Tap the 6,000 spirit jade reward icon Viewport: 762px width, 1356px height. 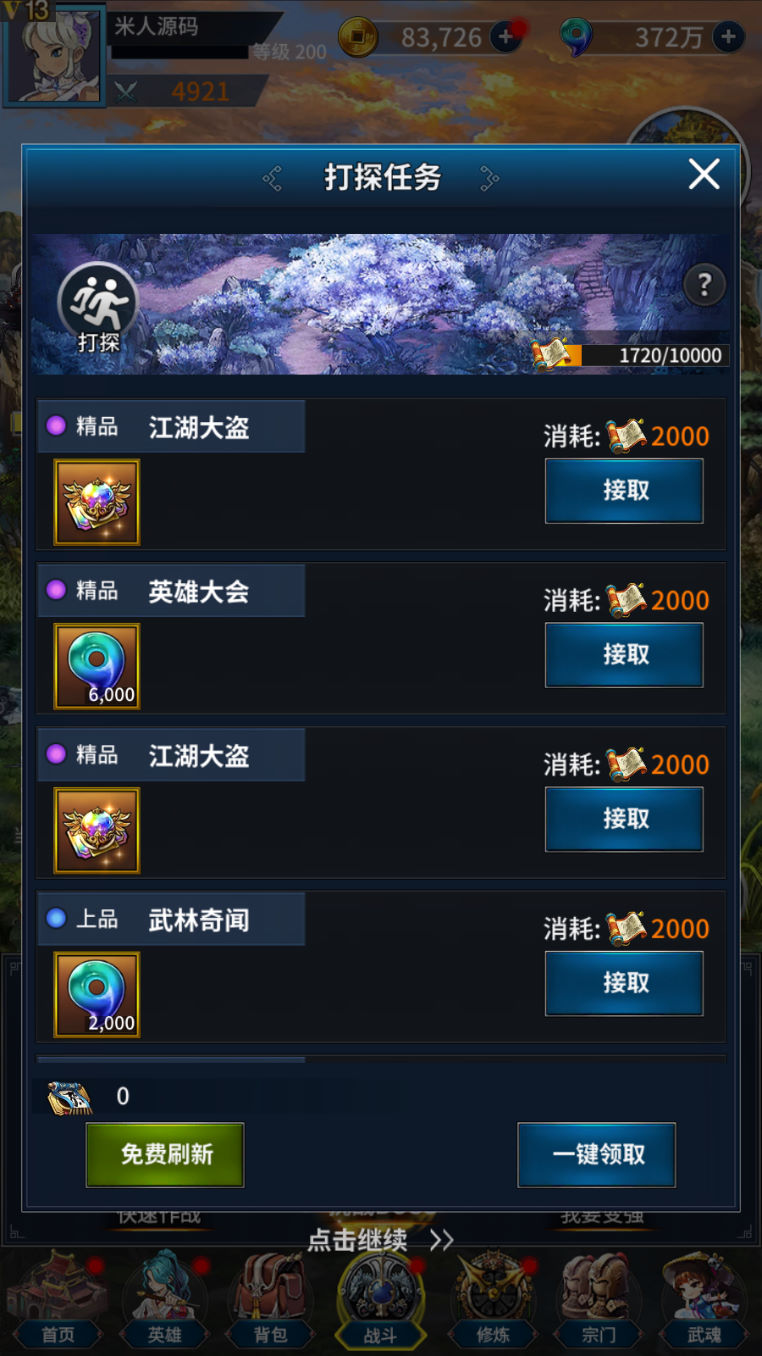click(97, 666)
